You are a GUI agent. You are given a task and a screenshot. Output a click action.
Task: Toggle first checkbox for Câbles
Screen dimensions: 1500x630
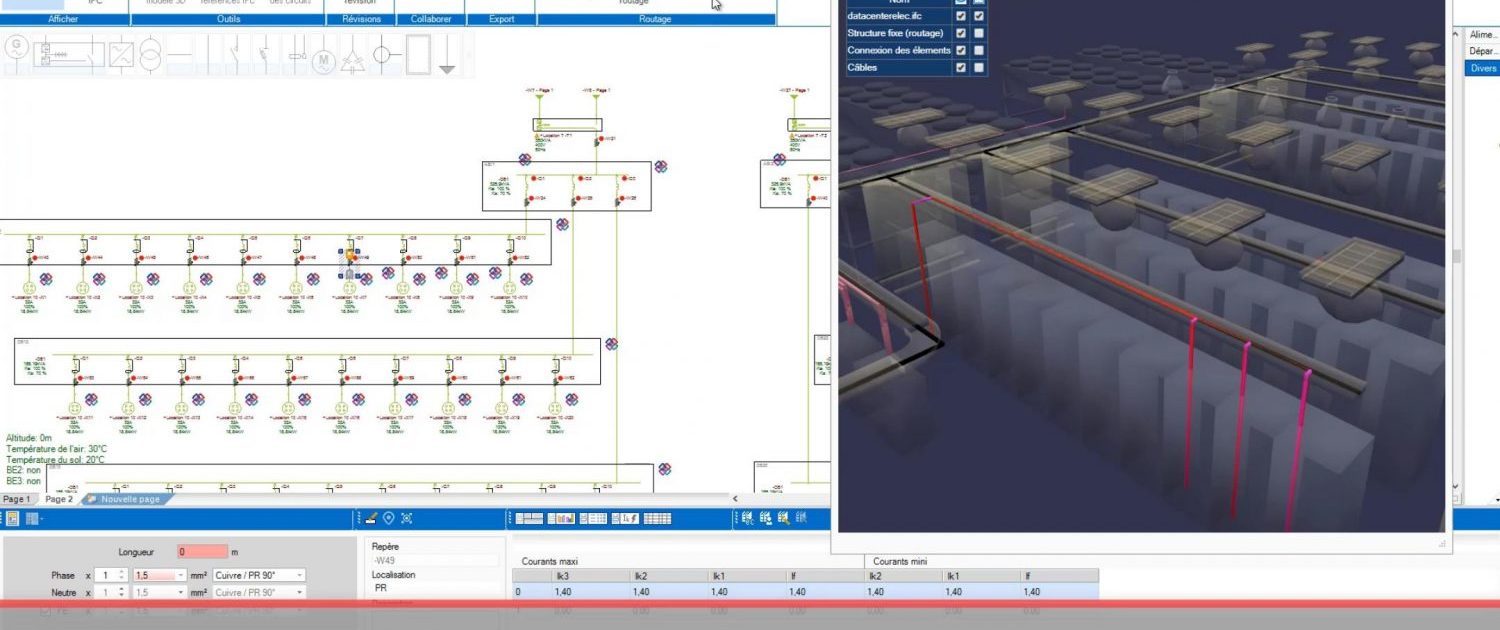click(x=961, y=67)
